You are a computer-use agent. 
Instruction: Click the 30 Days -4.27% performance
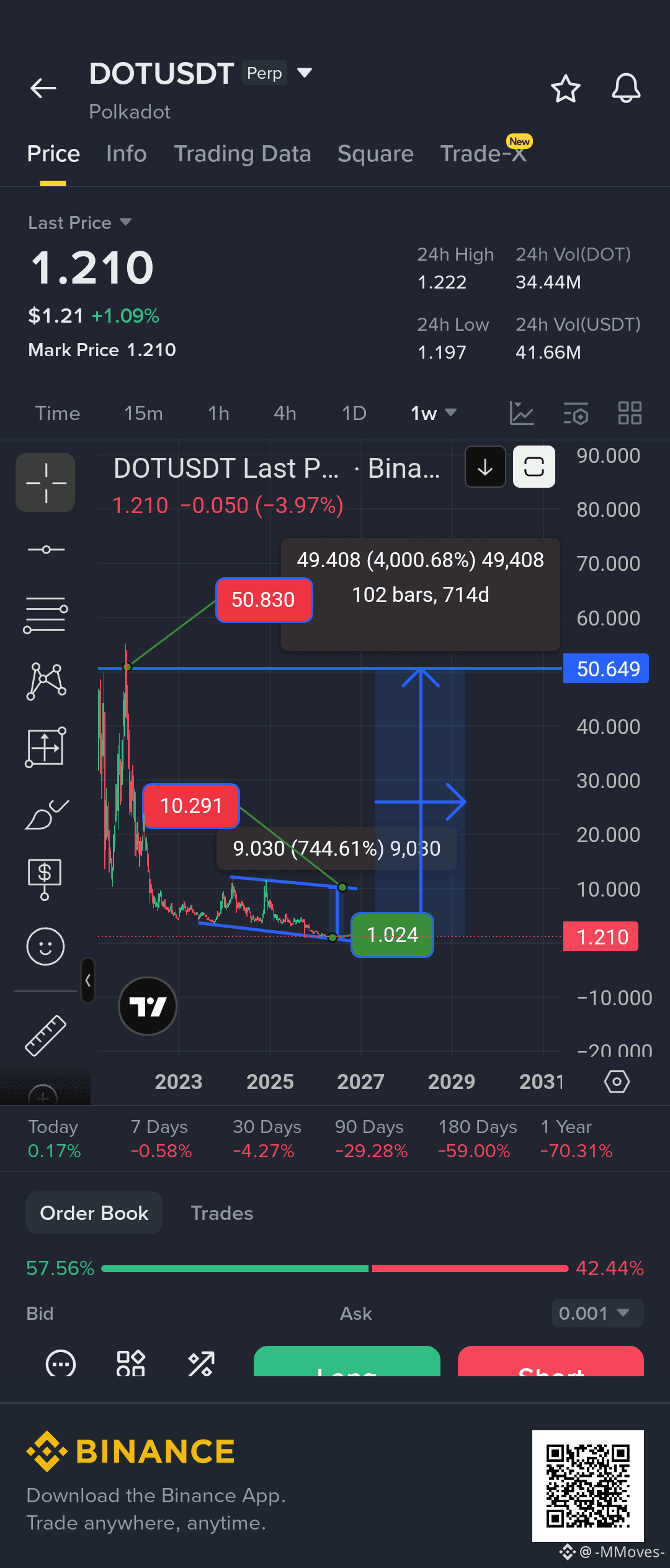267,1139
